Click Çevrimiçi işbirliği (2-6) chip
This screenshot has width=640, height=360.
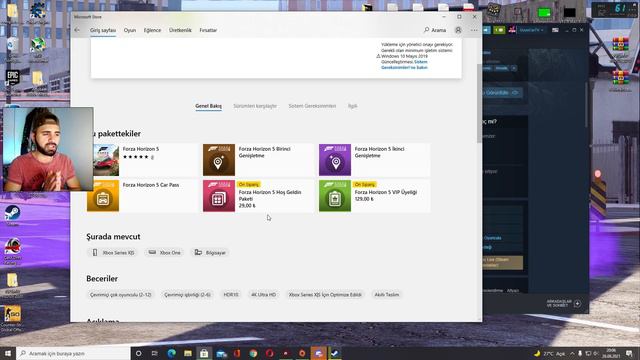tap(187, 295)
